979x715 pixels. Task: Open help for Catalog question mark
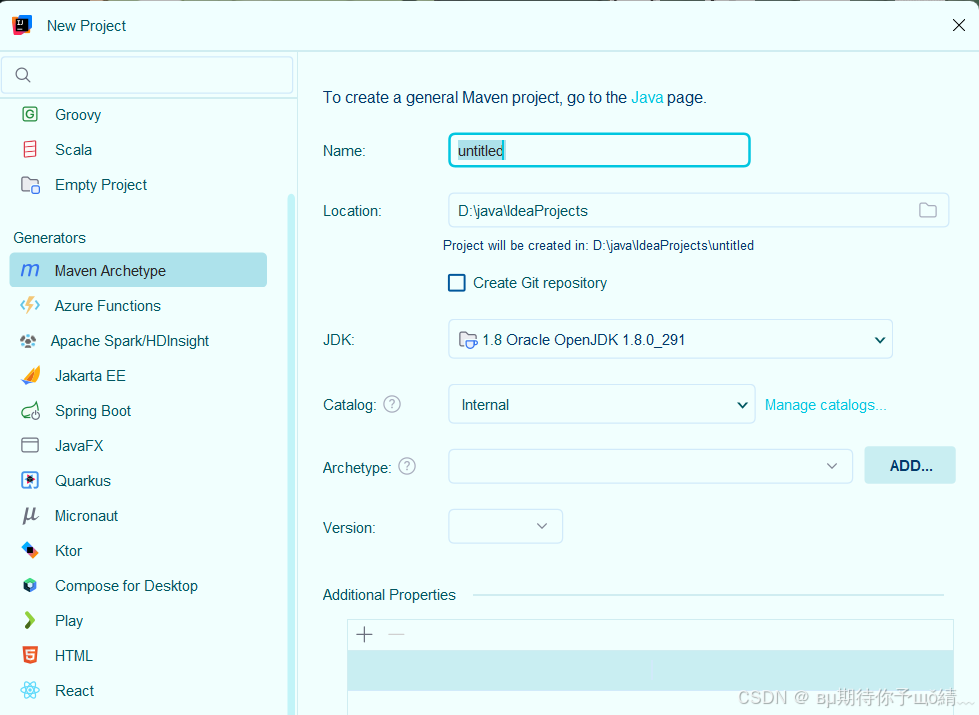tap(391, 404)
